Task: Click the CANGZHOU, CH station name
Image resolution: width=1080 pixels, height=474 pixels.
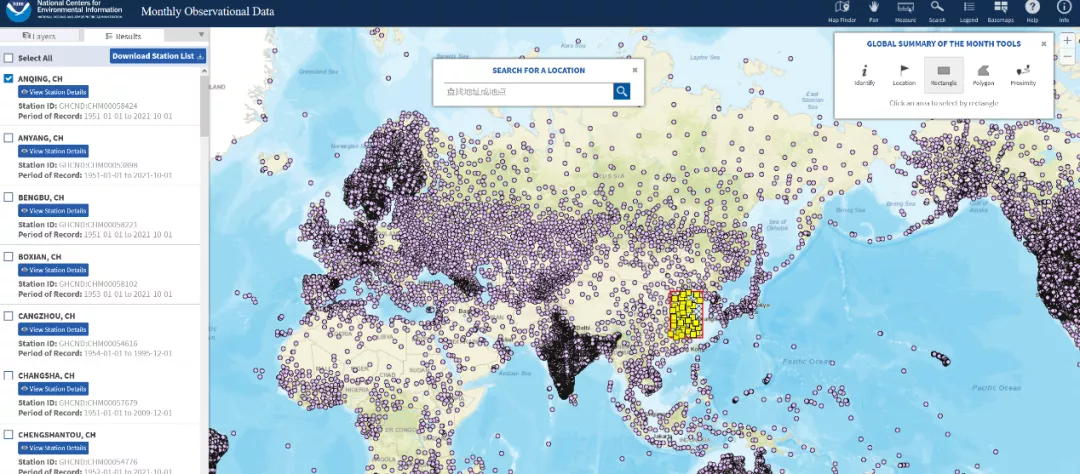Action: tap(46, 316)
